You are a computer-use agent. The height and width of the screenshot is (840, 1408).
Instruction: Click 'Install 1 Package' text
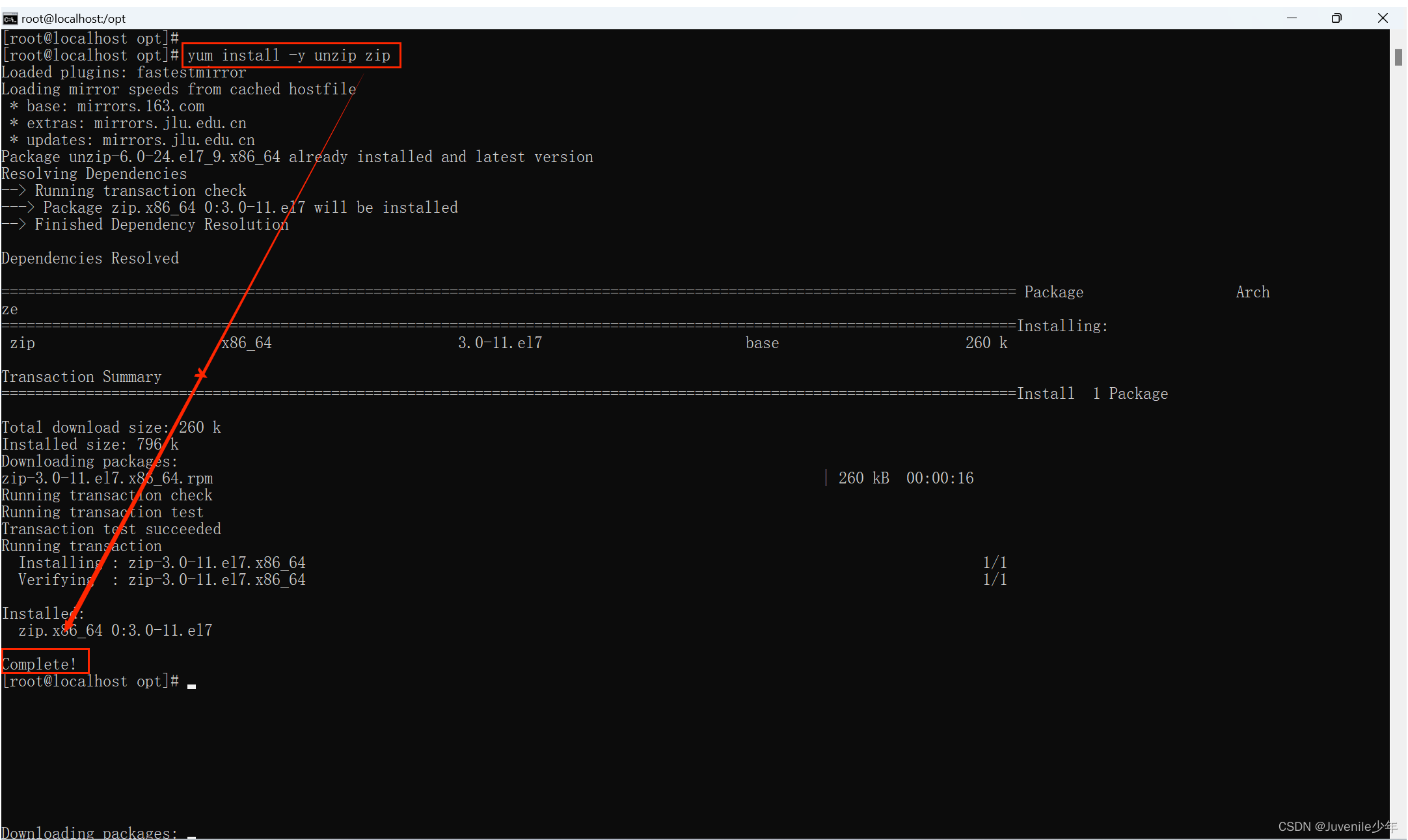(1092, 394)
